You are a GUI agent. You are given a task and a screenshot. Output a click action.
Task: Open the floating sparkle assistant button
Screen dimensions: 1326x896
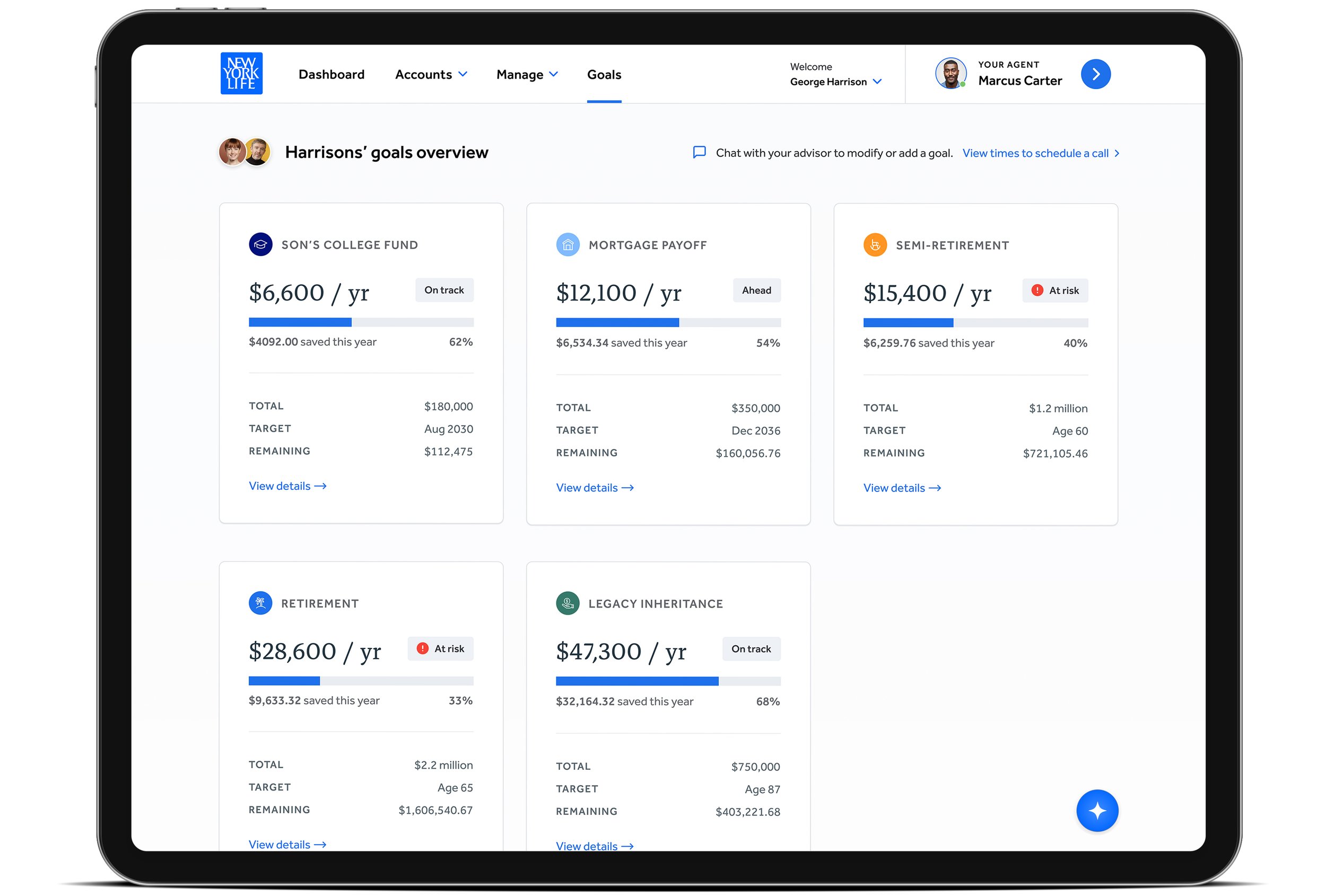1097,811
